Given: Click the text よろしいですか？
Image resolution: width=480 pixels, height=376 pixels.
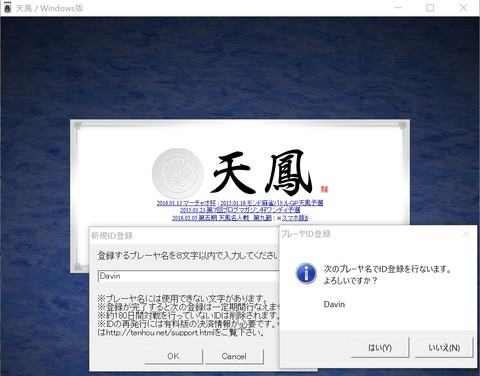Looking at the screenshot, I should click(350, 281).
